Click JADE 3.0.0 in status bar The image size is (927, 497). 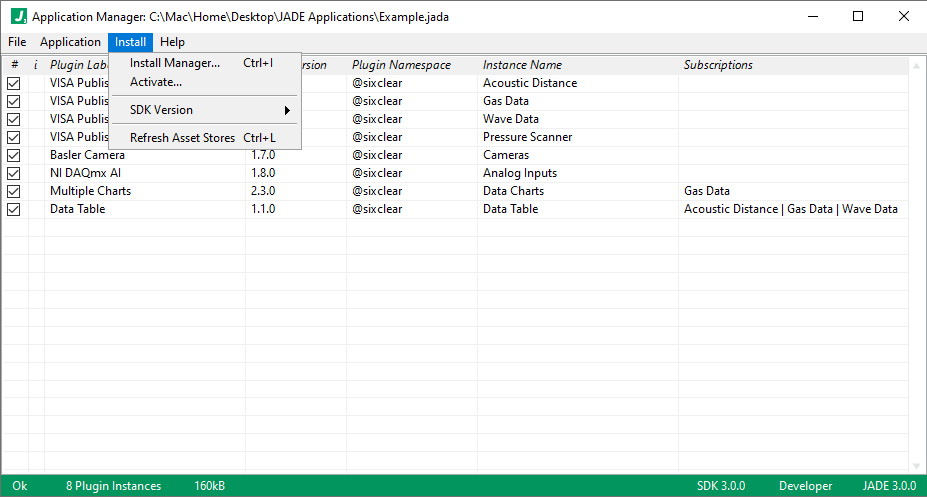(889, 486)
